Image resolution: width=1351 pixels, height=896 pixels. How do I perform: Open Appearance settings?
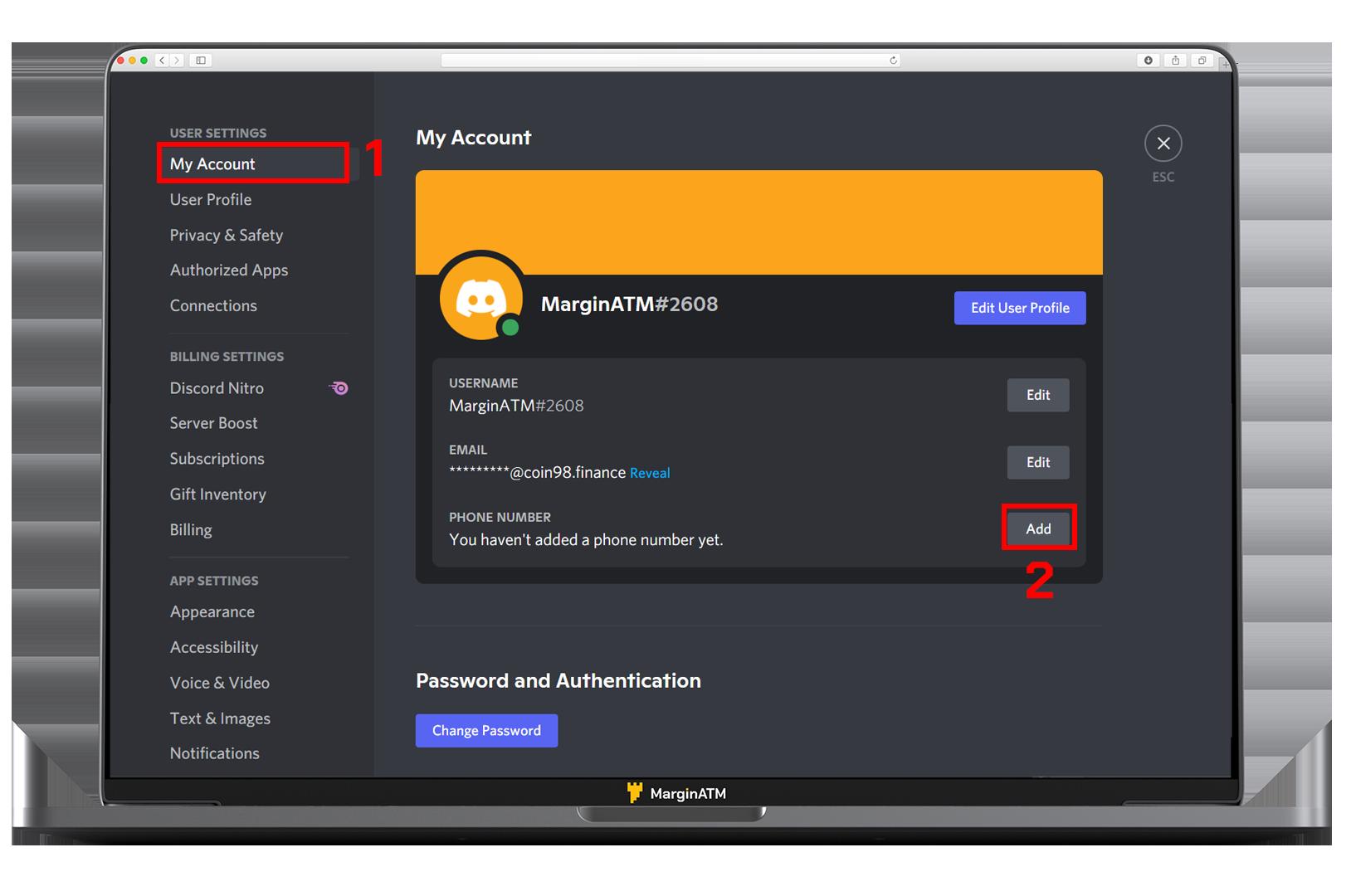pos(212,611)
